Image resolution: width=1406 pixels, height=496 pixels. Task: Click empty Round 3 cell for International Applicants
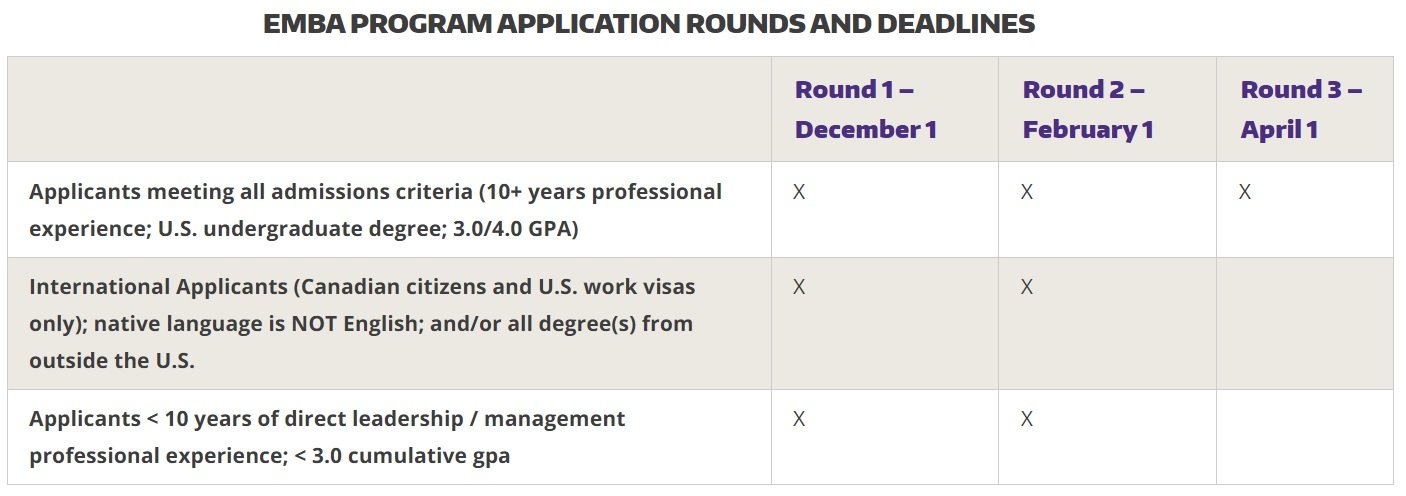coord(1304,323)
